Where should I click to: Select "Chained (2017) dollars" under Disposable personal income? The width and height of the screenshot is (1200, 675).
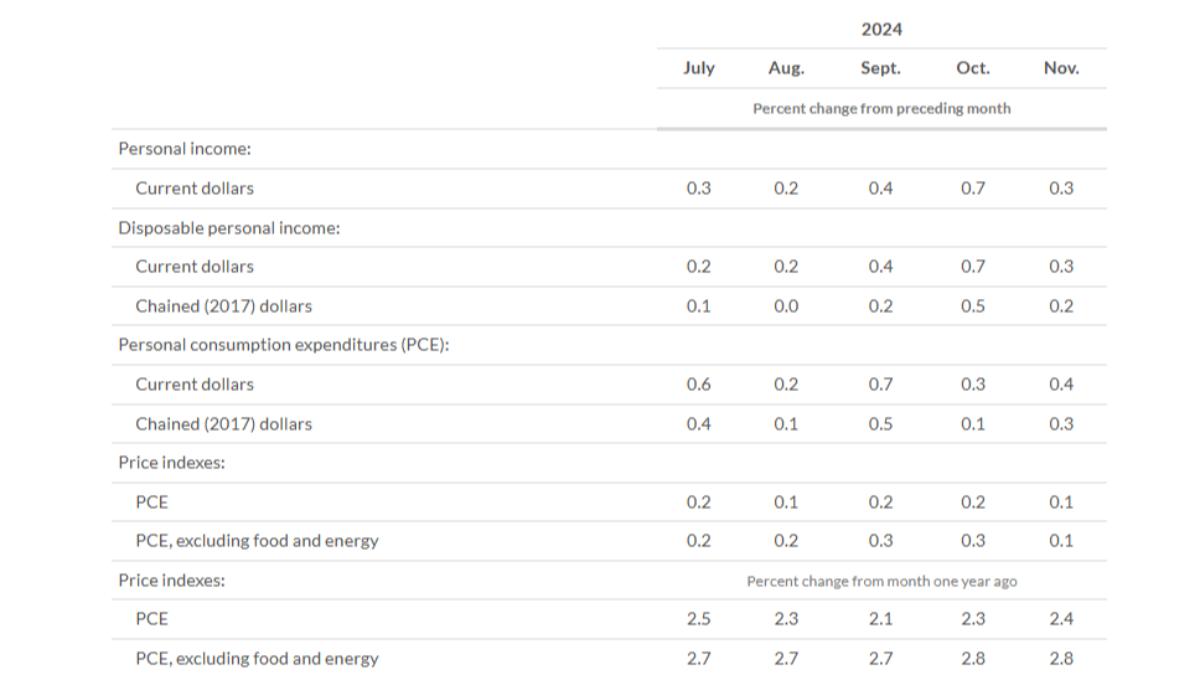(224, 306)
